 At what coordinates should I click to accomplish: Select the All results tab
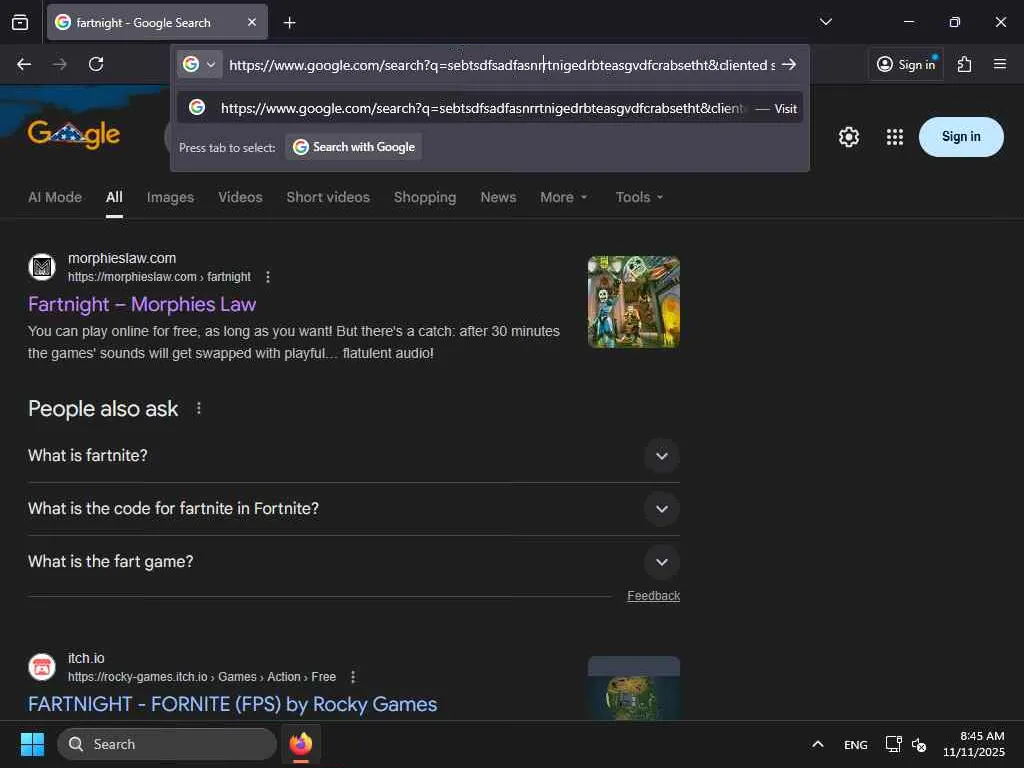(x=114, y=197)
